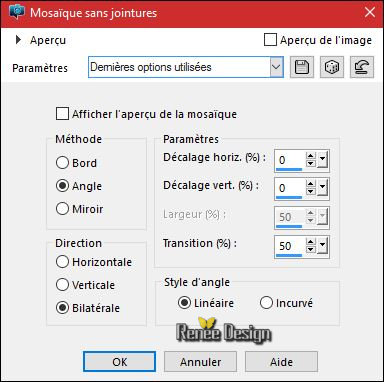Click the randomize parameters dice icon
The width and height of the screenshot is (384, 382).
(332, 67)
